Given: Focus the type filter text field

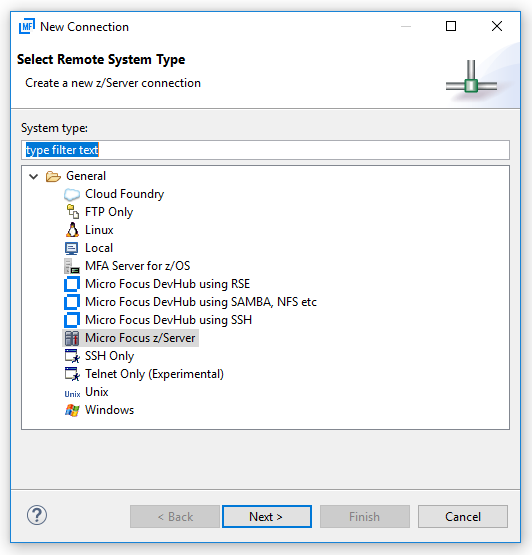Looking at the screenshot, I should tap(265, 150).
